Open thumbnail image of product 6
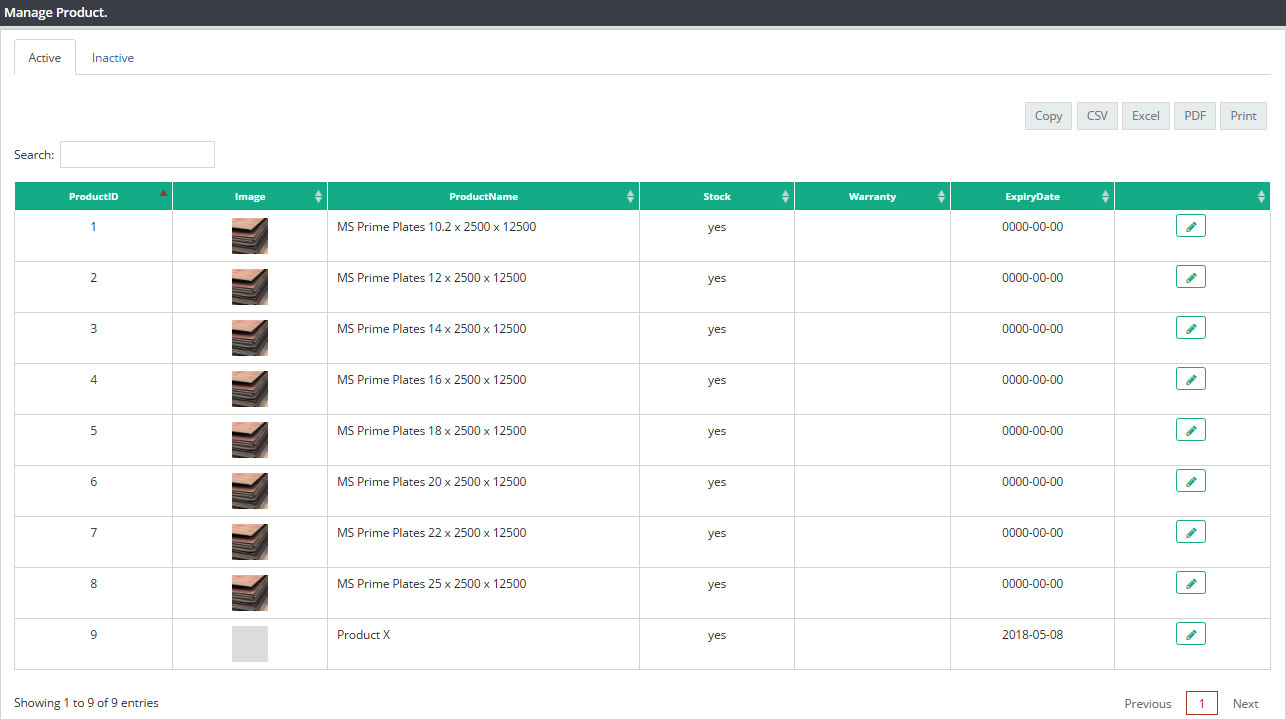This screenshot has height=719, width=1286. point(250,491)
